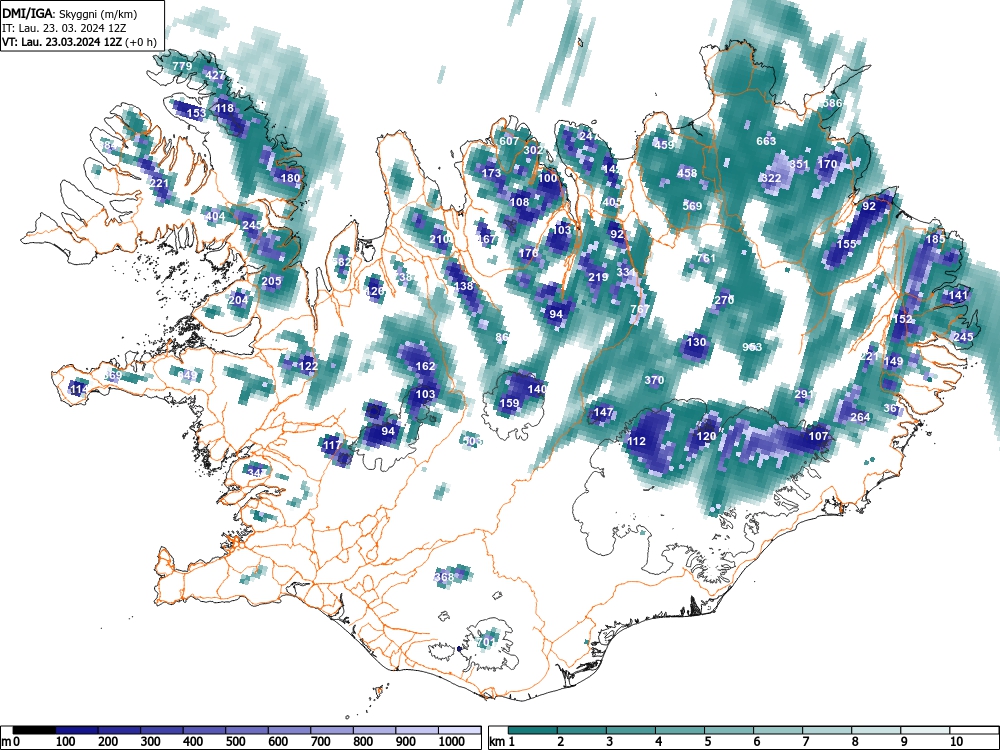The width and height of the screenshot is (1000, 750).
Task: Click the visibility value 351
Action: tap(799, 165)
